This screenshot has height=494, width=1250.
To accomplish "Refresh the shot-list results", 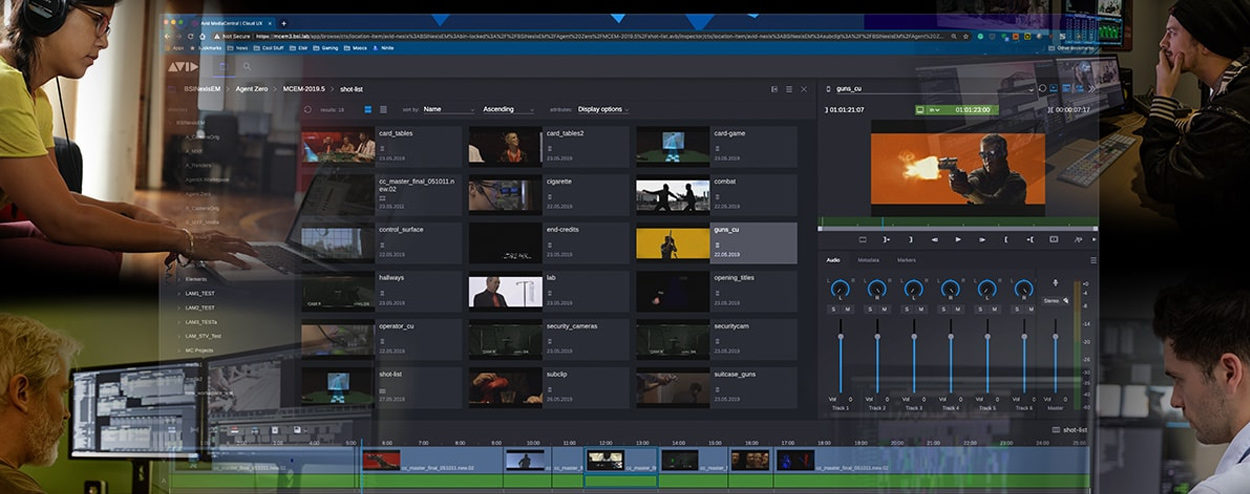I will (x=307, y=109).
